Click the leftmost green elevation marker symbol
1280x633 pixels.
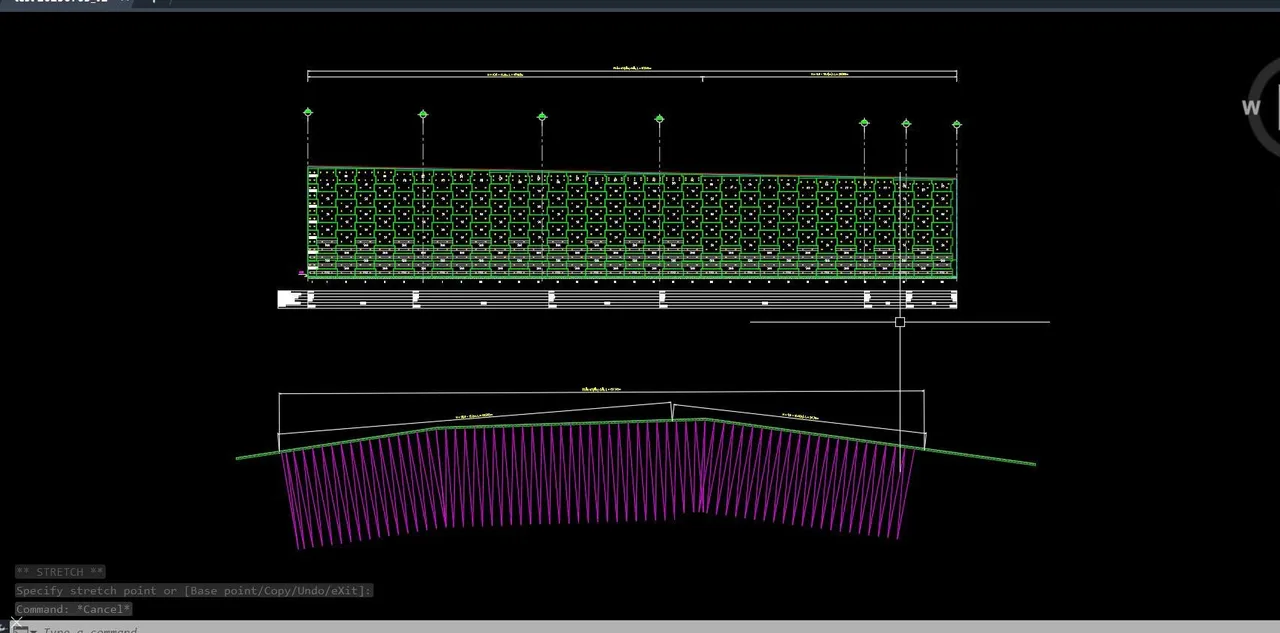(308, 113)
